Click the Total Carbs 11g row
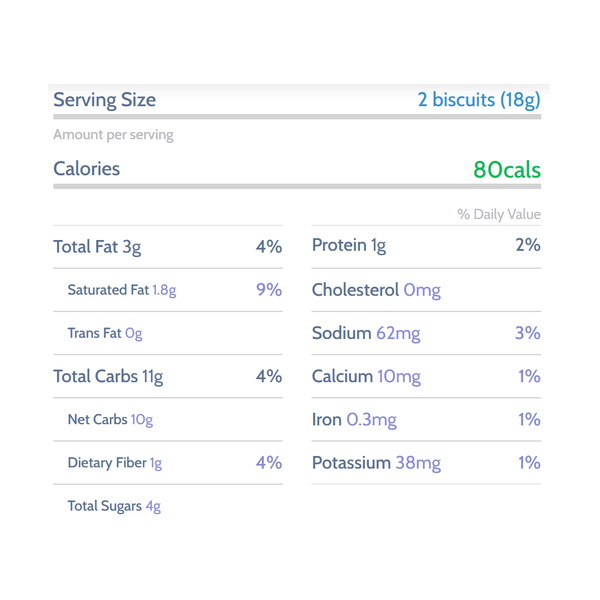 (108, 376)
